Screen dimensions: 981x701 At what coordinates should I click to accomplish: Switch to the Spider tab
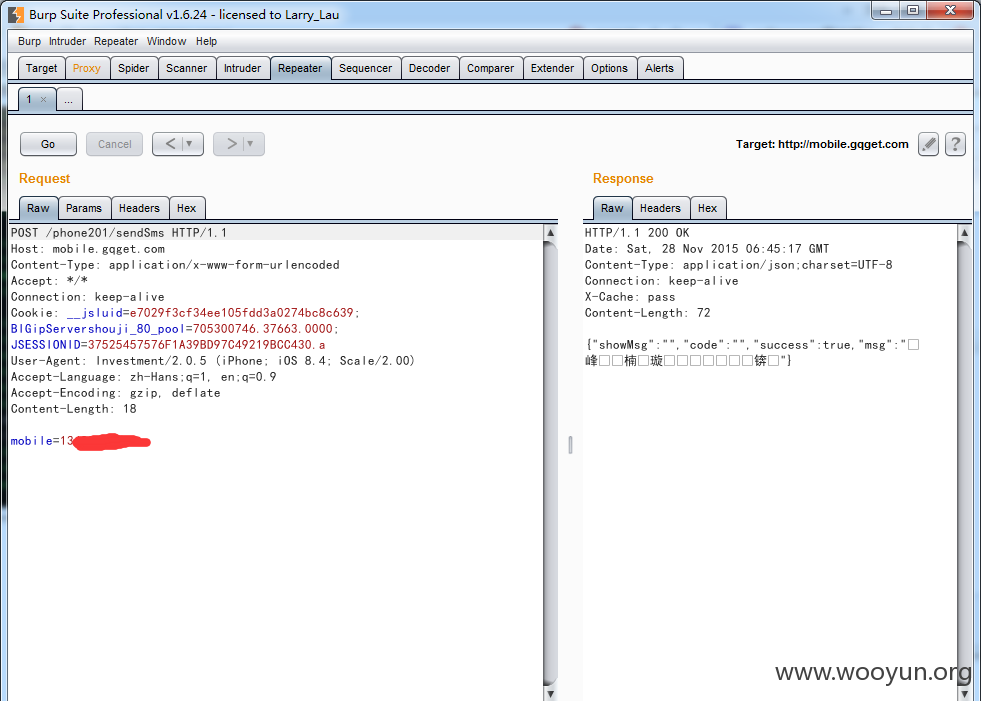click(x=133, y=68)
